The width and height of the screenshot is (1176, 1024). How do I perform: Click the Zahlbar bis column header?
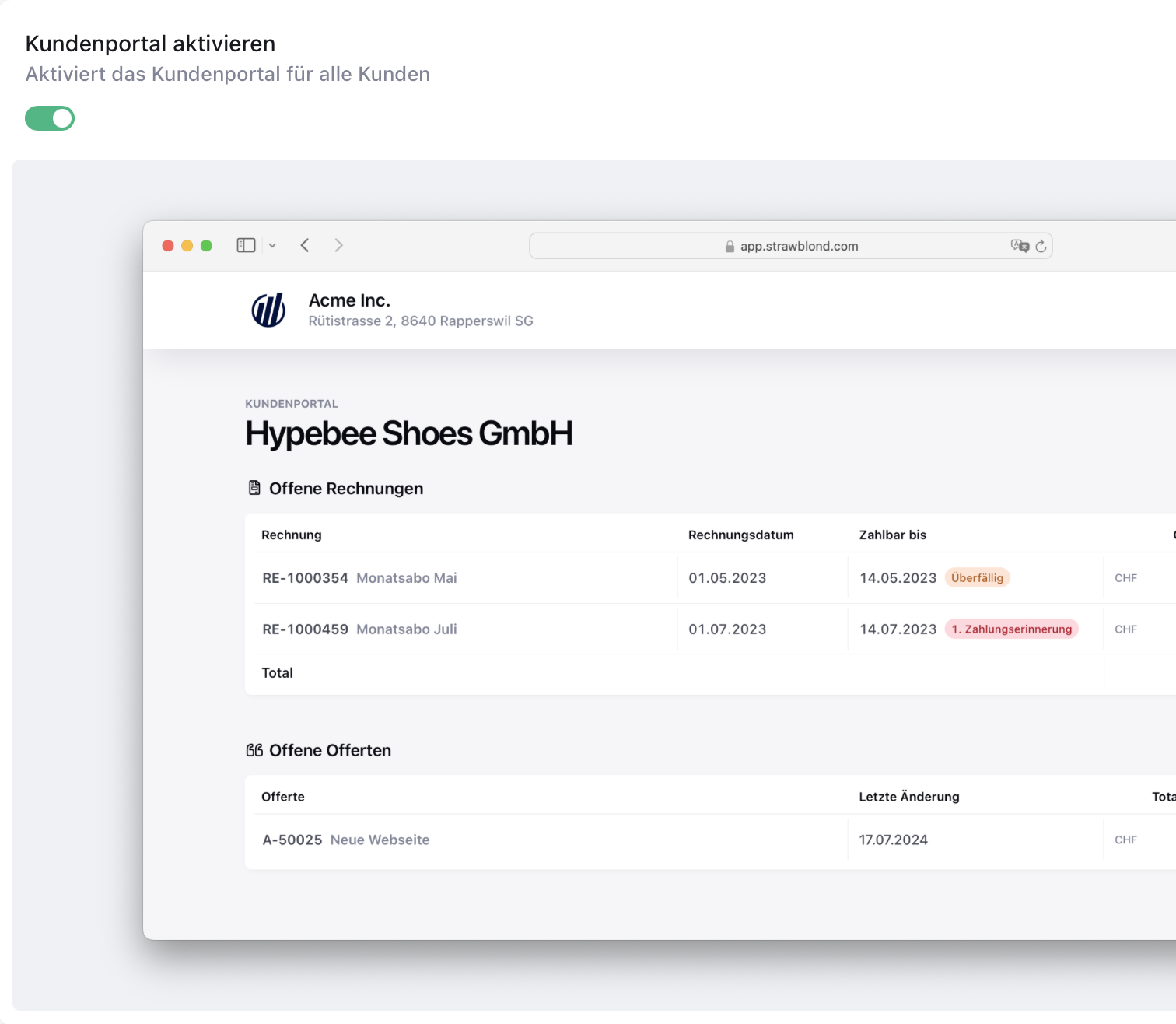click(x=893, y=535)
